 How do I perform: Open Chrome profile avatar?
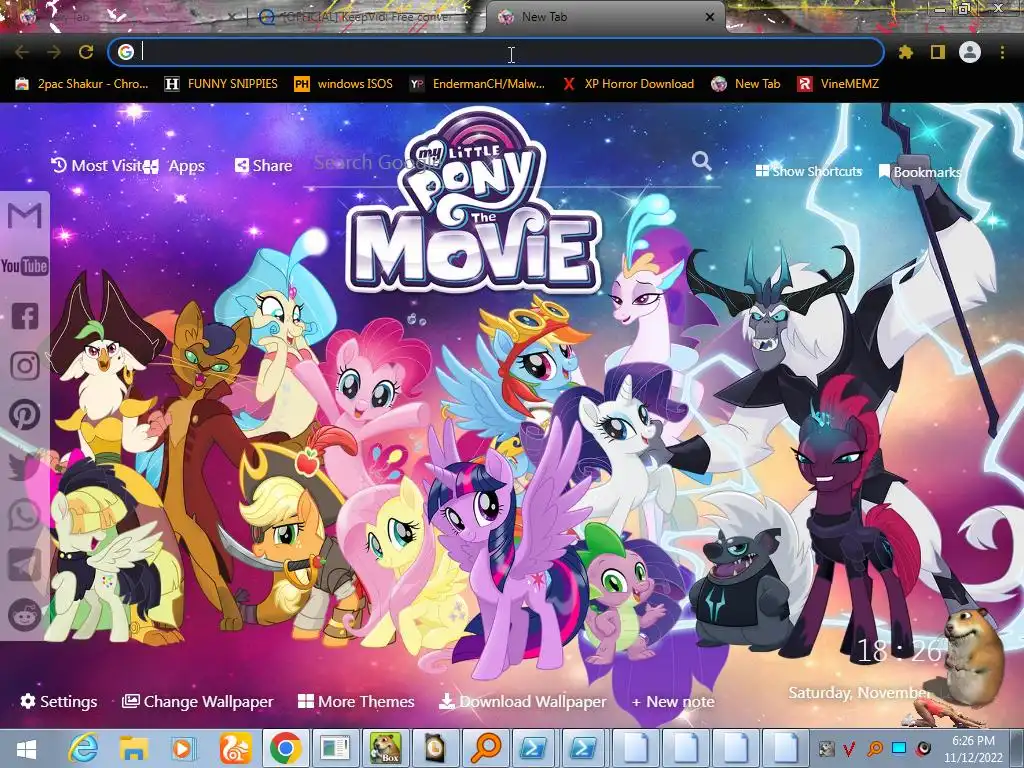(x=970, y=52)
